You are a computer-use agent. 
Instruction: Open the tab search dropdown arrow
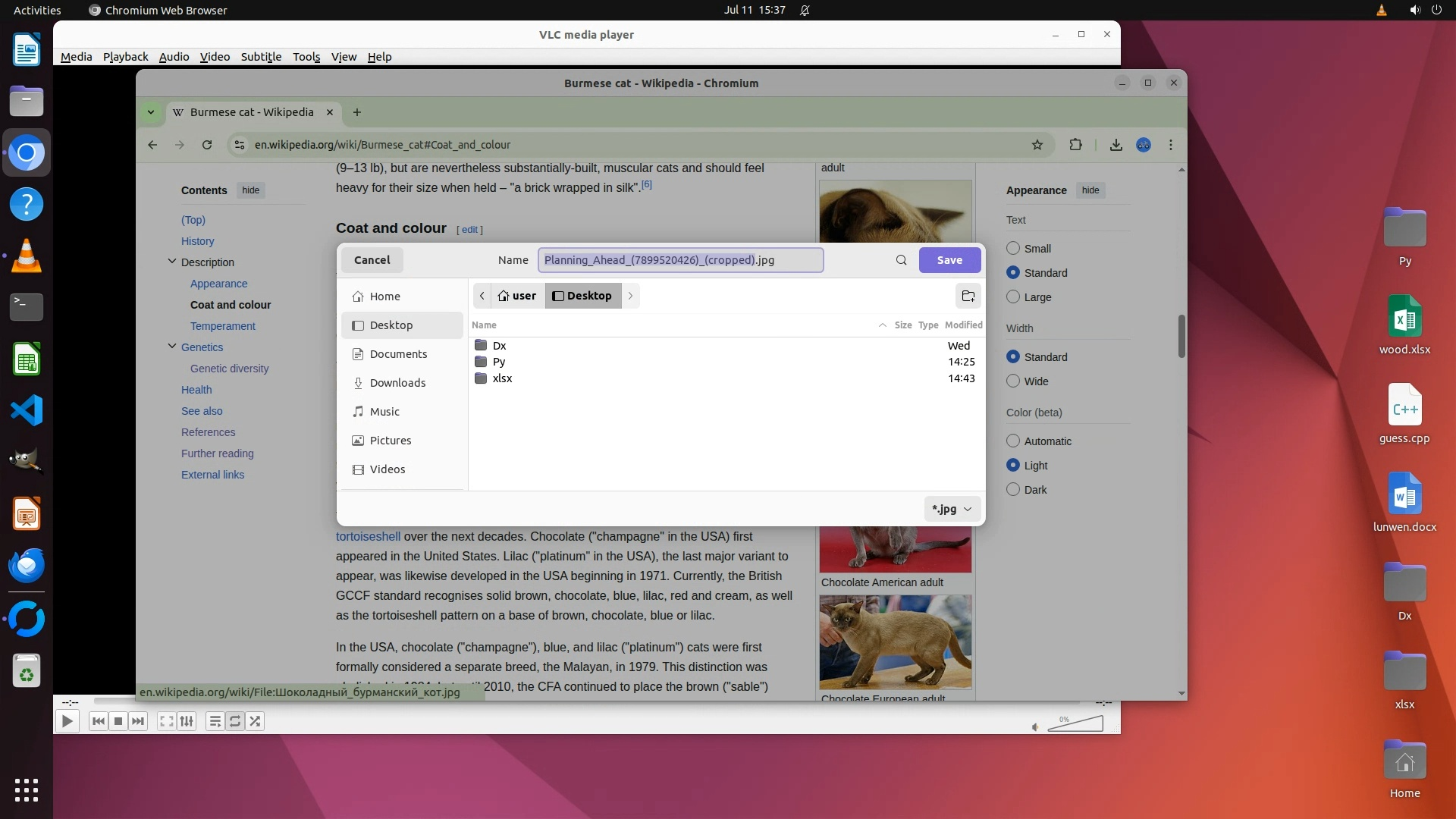point(150,112)
